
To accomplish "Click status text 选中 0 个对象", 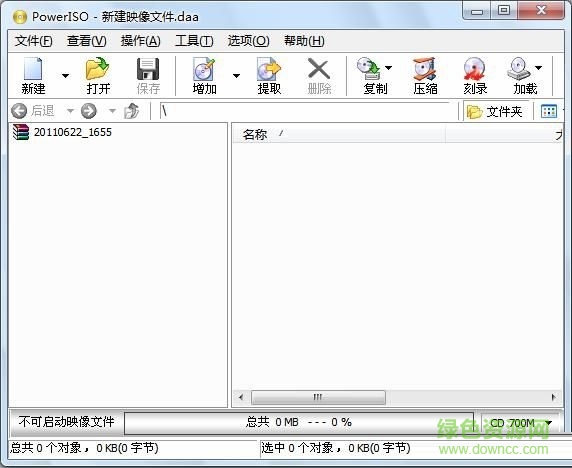I will [297, 448].
